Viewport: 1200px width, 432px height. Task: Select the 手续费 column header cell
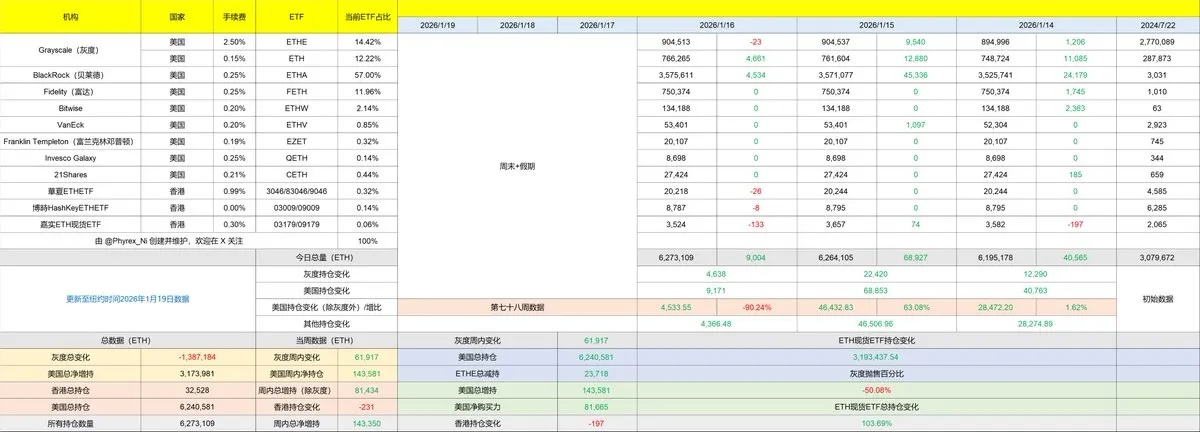231,18
